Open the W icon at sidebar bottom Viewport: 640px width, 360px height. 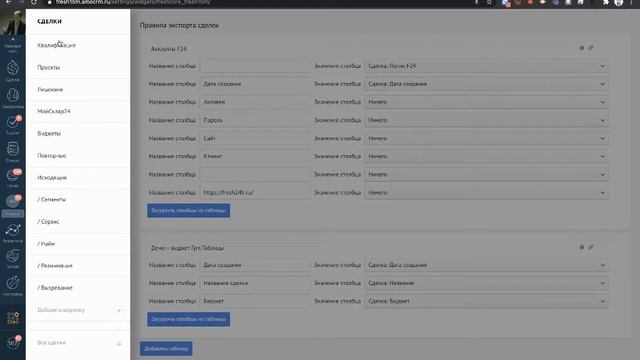pyautogui.click(x=13, y=343)
